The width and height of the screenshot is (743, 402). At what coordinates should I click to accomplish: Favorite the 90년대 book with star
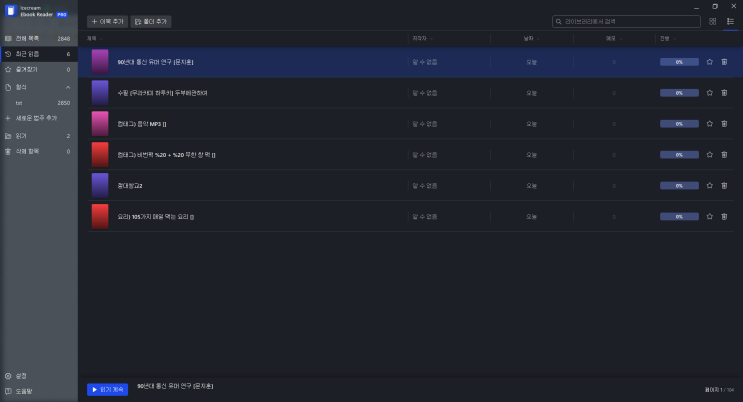pos(709,62)
